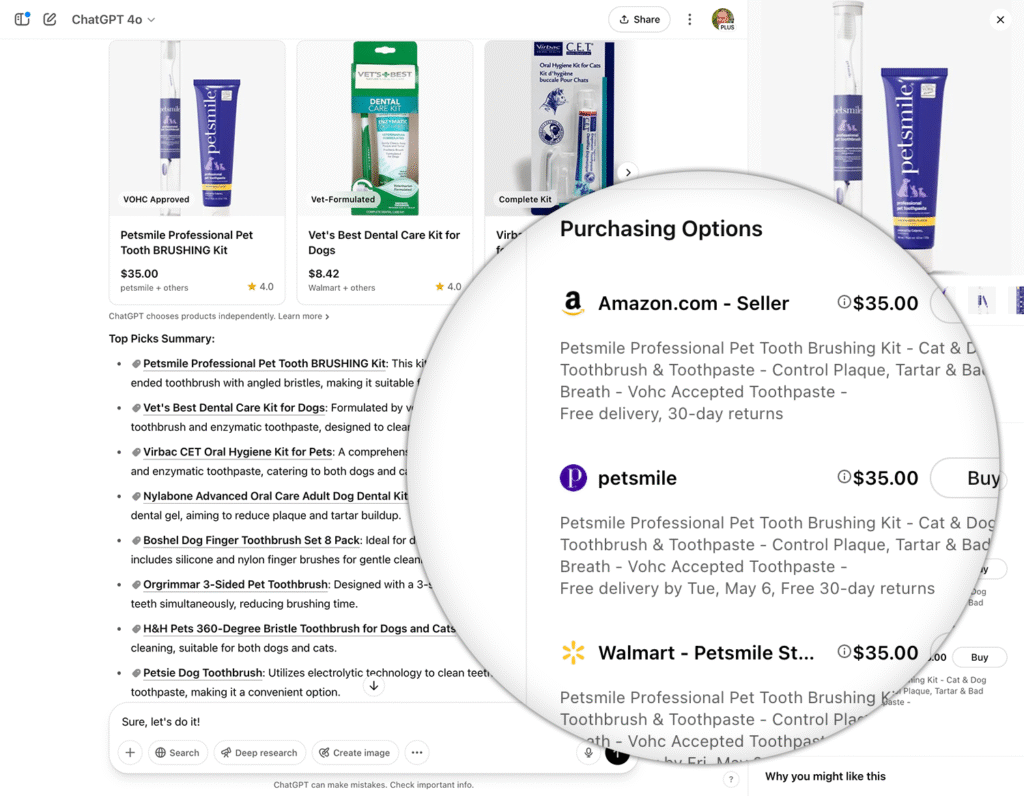The width and height of the screenshot is (1024, 796).
Task: Open the three-dot options menu
Action: pos(690,20)
